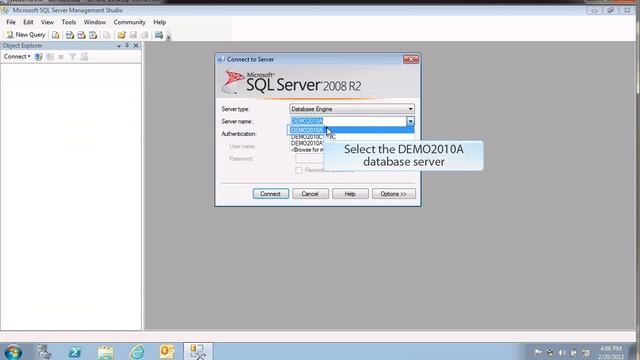Click the Save All icon in toolbar
Screen dimensions: 640x360
144,35
